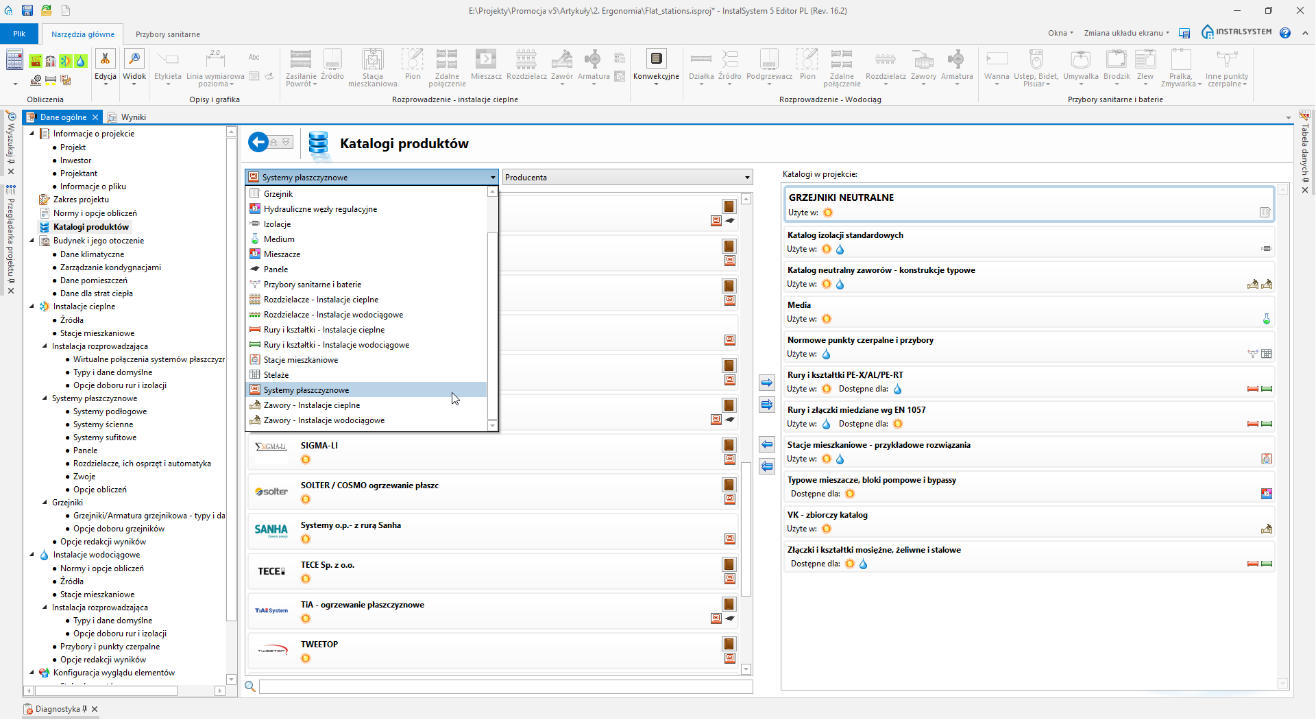Select the Konwekcyjne ribbon icon
Viewport: 1316px width, 720px height.
pos(656,58)
